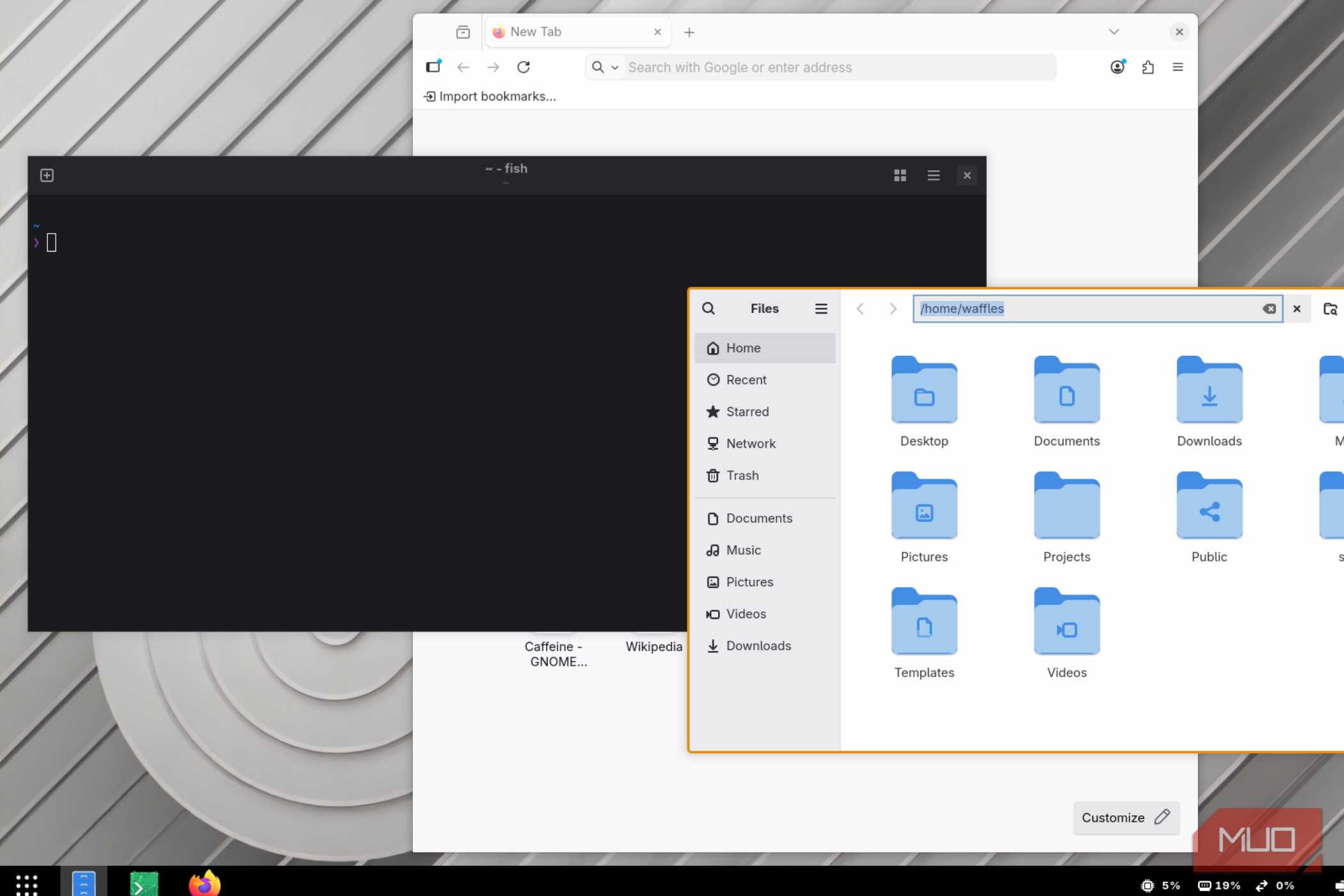The image size is (1344, 896).
Task: Open the app grid launcher in taskbar
Action: point(27,884)
